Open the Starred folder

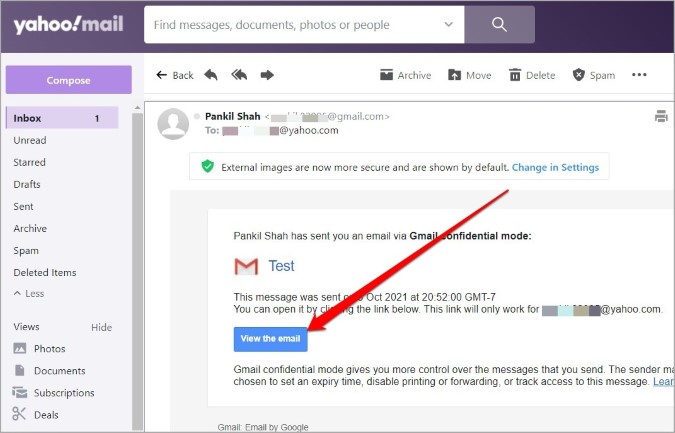click(29, 162)
